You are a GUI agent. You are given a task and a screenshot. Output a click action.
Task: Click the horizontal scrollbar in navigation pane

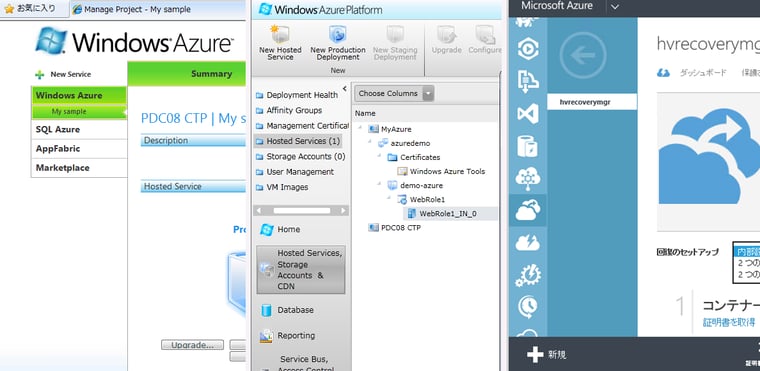pyautogui.click(x=301, y=210)
